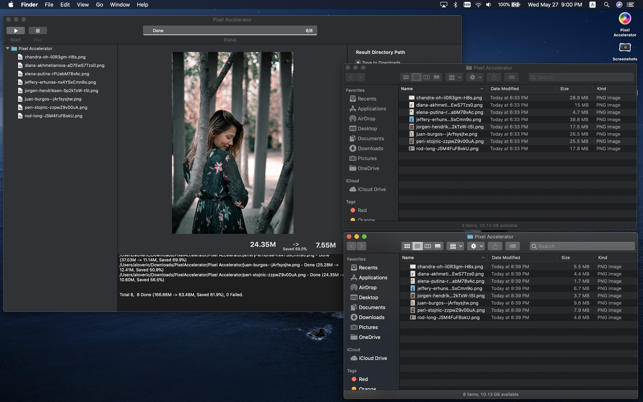The width and height of the screenshot is (643, 402).
Task: Open OneDrive in front Finder sidebar
Action: (x=365, y=337)
